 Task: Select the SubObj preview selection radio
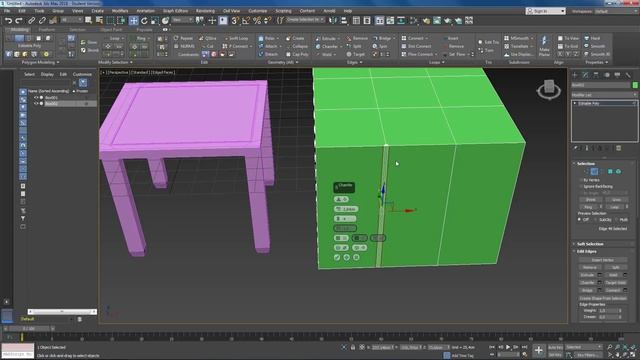[x=596, y=220]
